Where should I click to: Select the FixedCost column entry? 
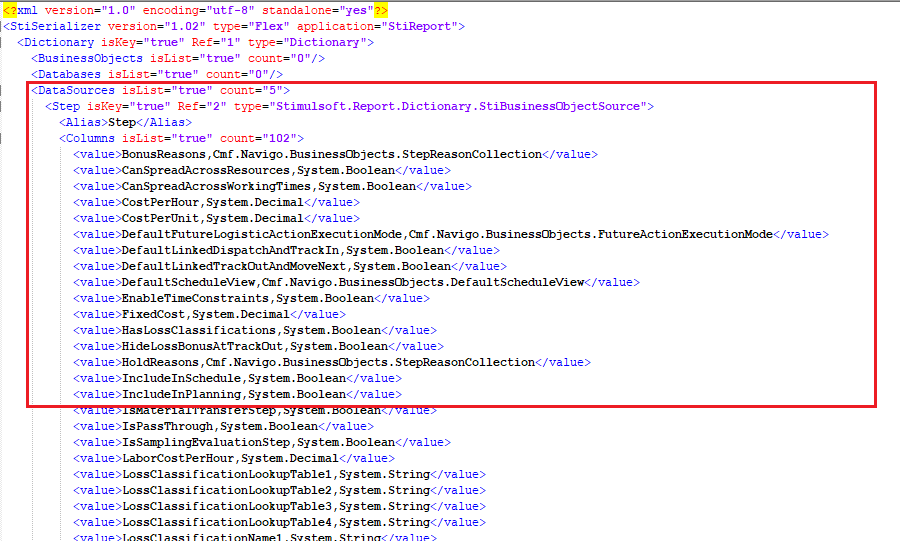click(210, 316)
